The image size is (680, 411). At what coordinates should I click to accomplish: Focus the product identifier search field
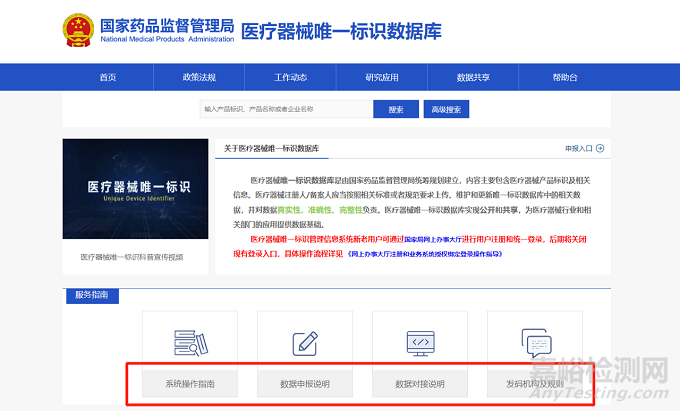[283, 109]
